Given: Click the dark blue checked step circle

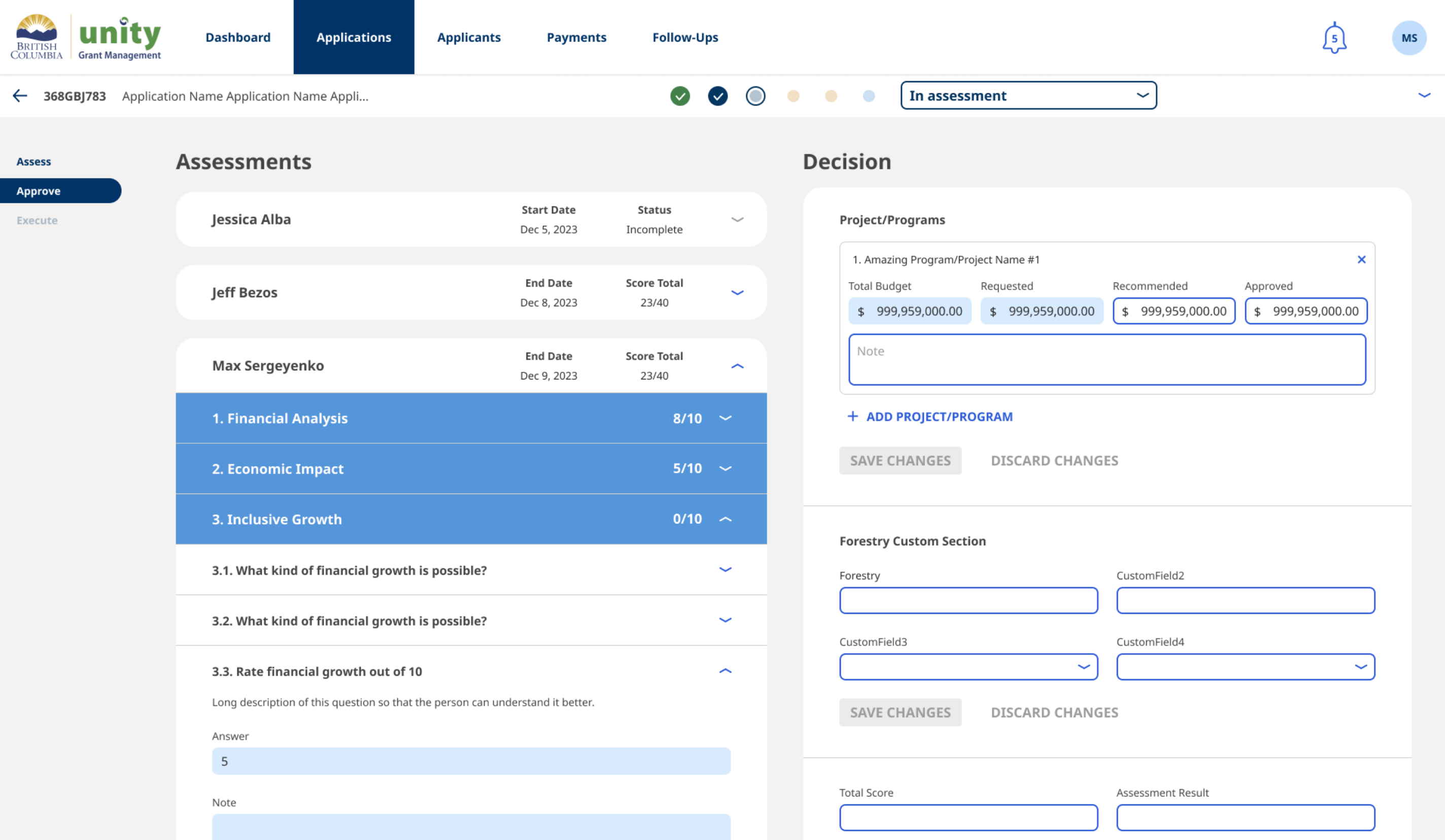Looking at the screenshot, I should [717, 96].
